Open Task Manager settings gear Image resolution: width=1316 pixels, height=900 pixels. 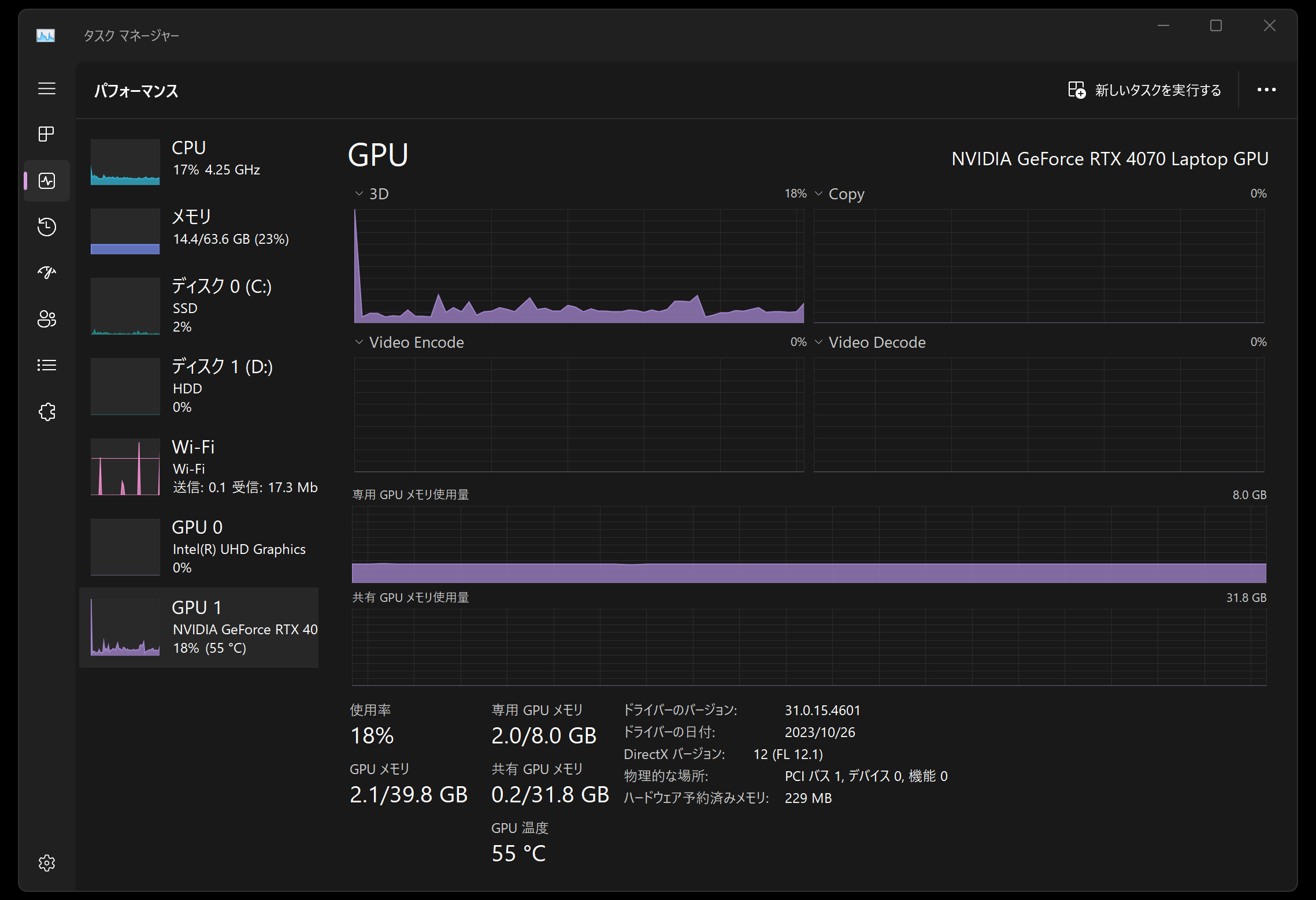pyautogui.click(x=47, y=863)
